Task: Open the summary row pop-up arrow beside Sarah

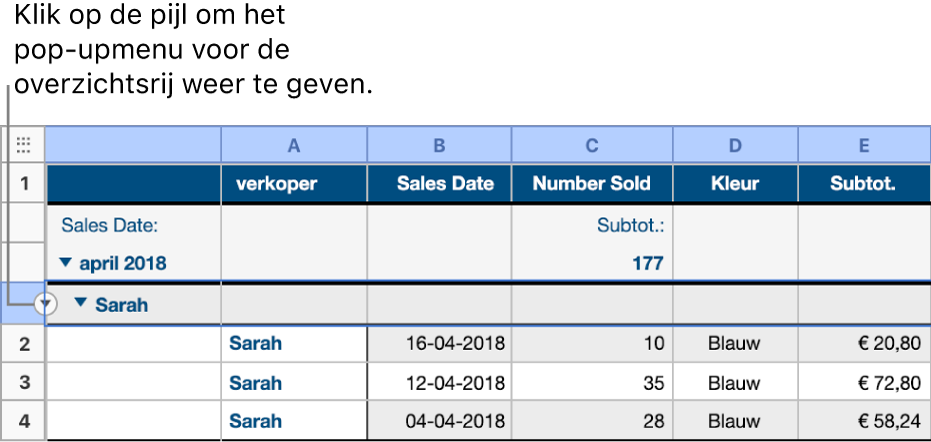Action: click(x=46, y=305)
